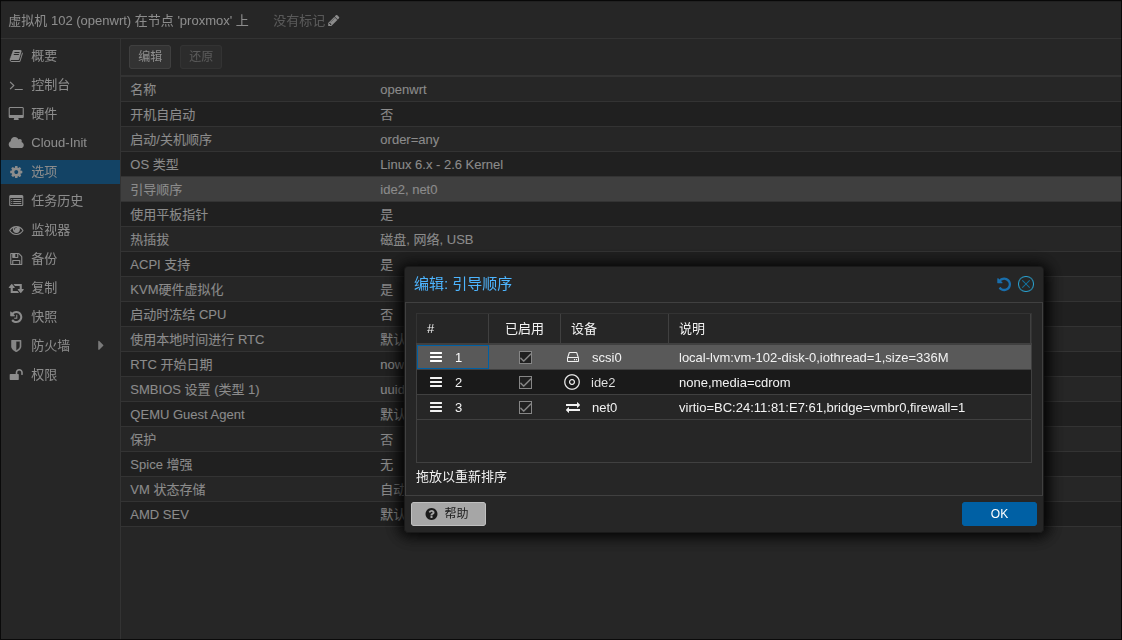The height and width of the screenshot is (640, 1122).
Task: Open the 硬件 sidebar section
Action: click(x=44, y=114)
